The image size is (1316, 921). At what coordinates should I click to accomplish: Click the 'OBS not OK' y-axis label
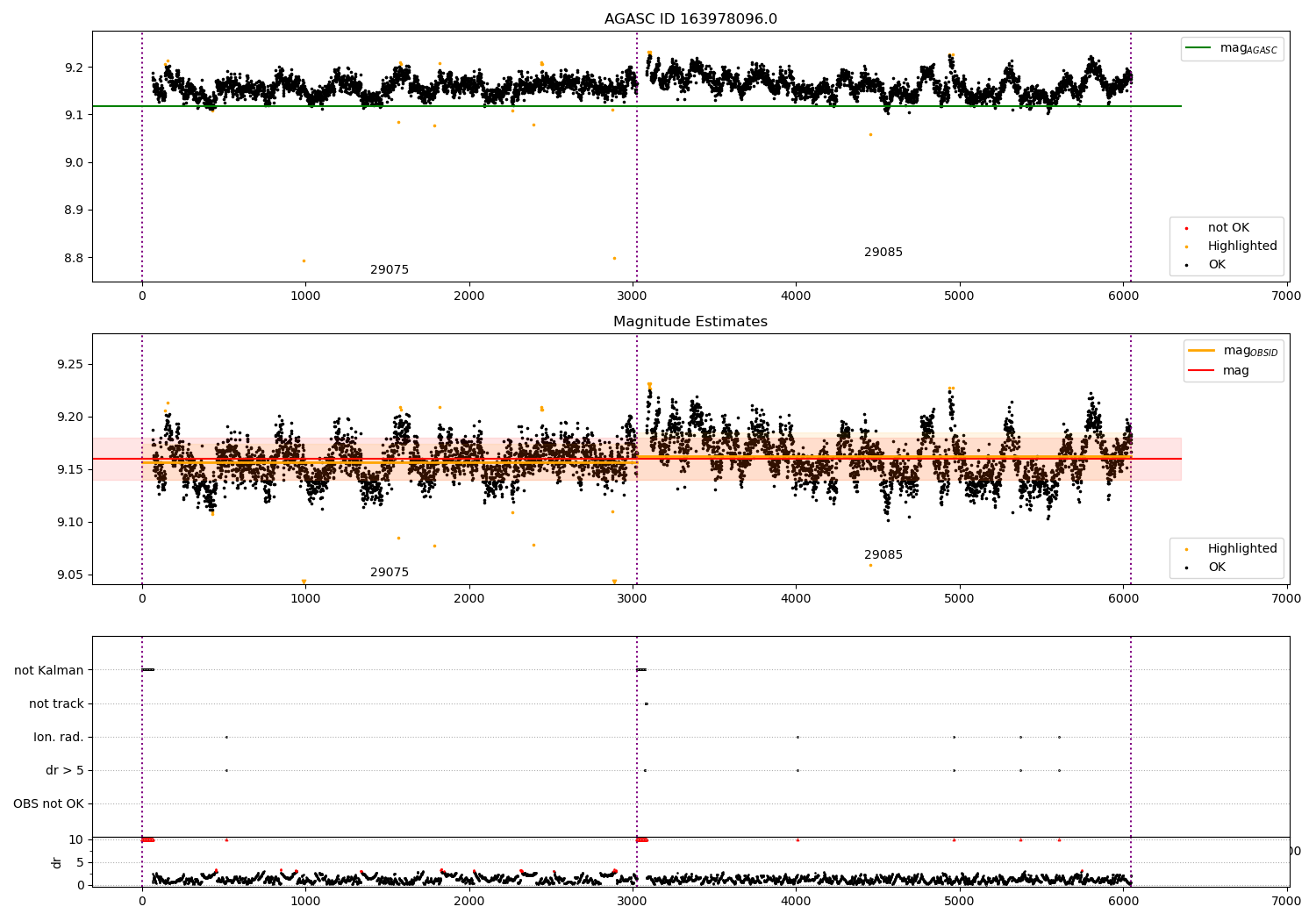pos(48,803)
